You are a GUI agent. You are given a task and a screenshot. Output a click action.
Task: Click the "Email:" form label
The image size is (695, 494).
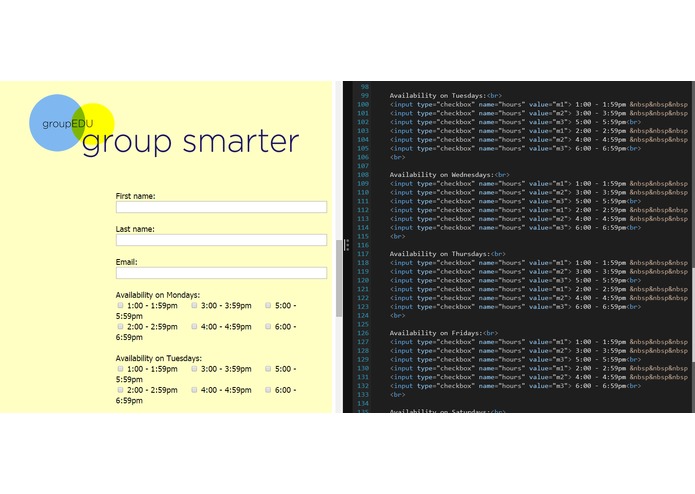[127, 262]
